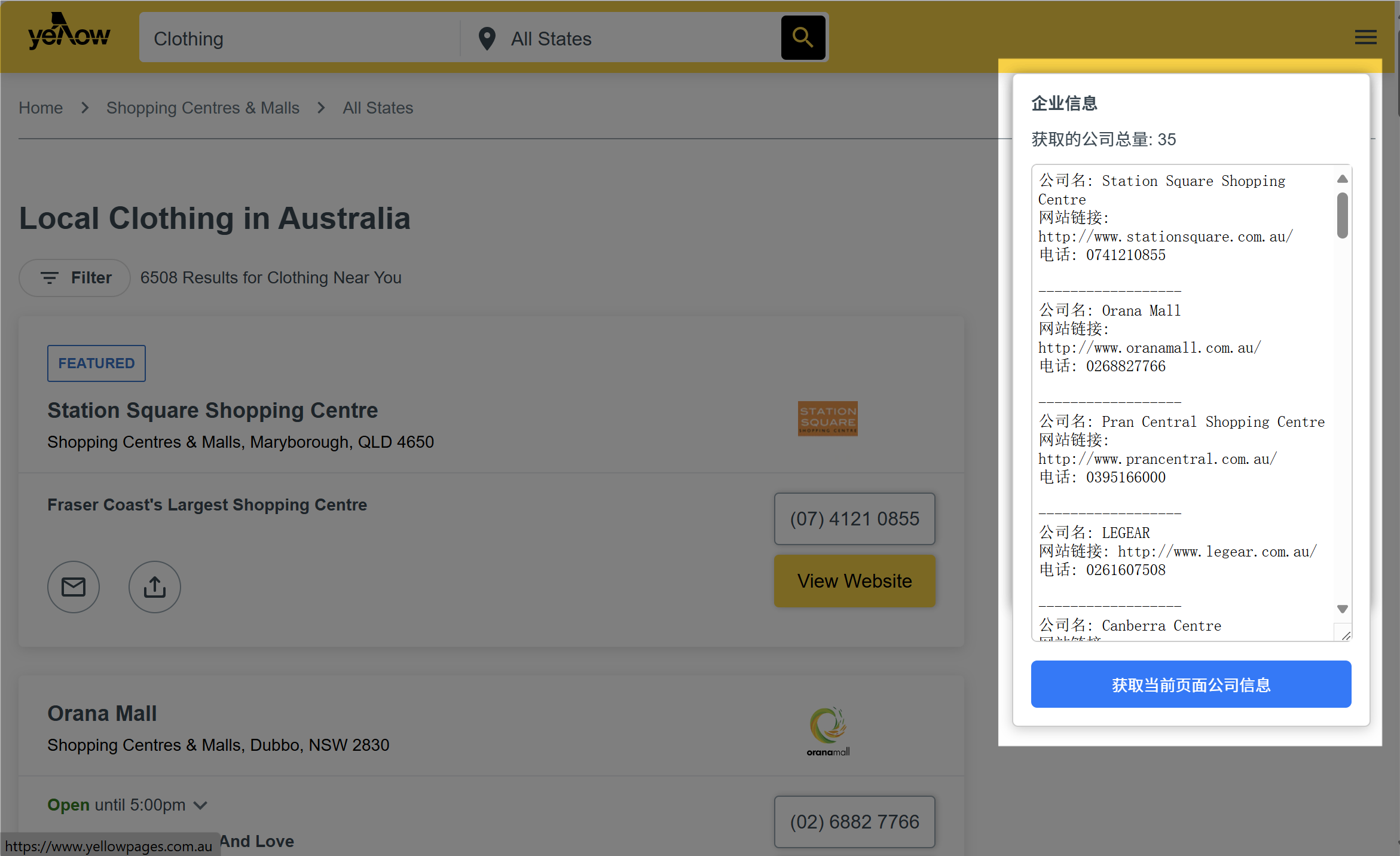
Task: Go to Home breadcrumb
Action: point(41,108)
